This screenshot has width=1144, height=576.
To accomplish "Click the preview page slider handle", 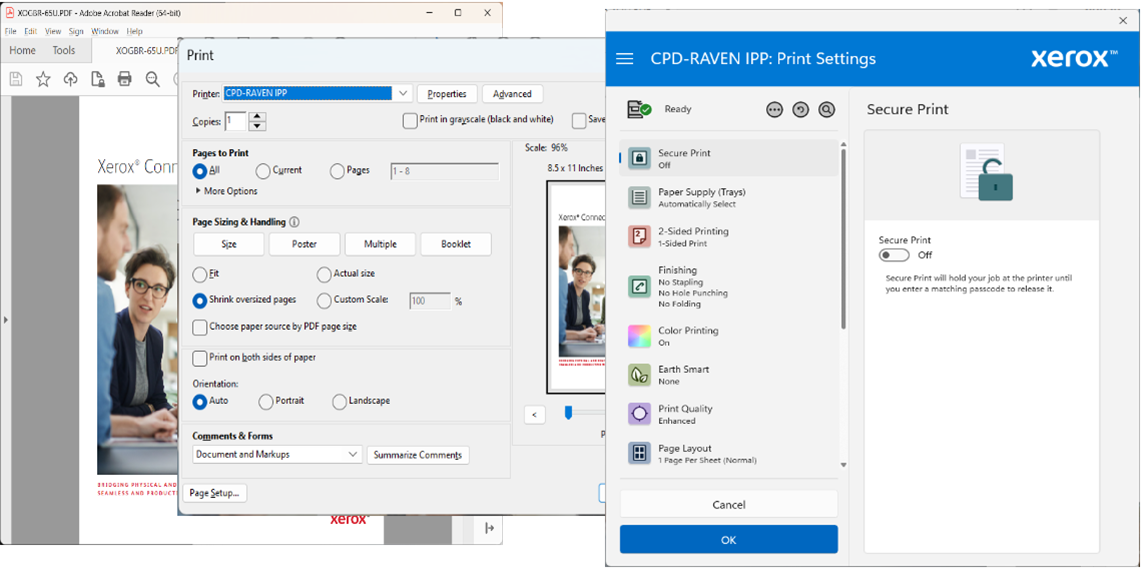I will 568,413.
